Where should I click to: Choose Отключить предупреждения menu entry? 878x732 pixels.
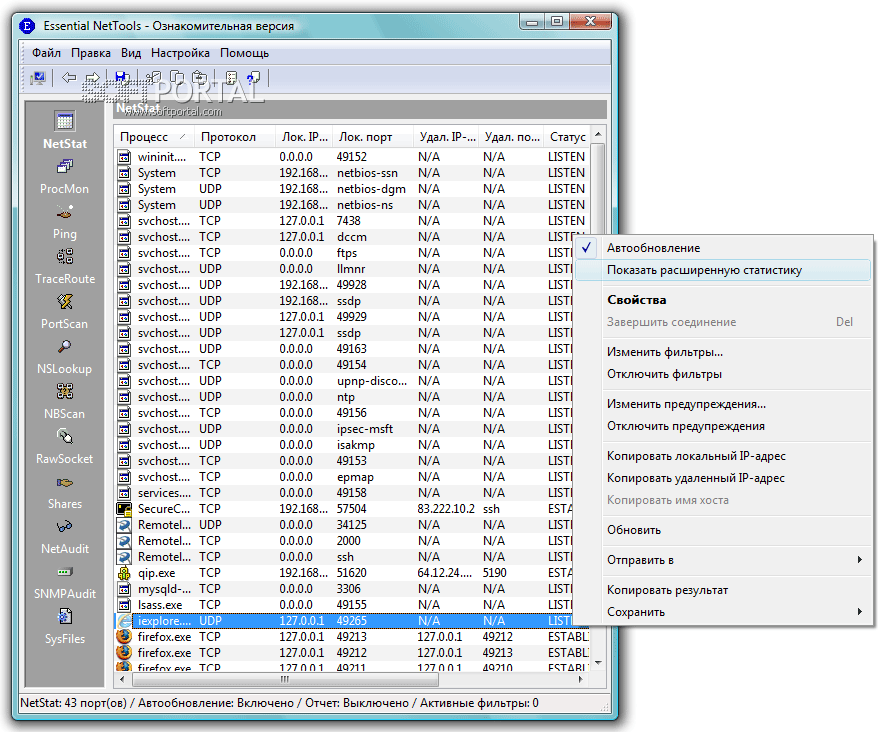click(x=723, y=426)
